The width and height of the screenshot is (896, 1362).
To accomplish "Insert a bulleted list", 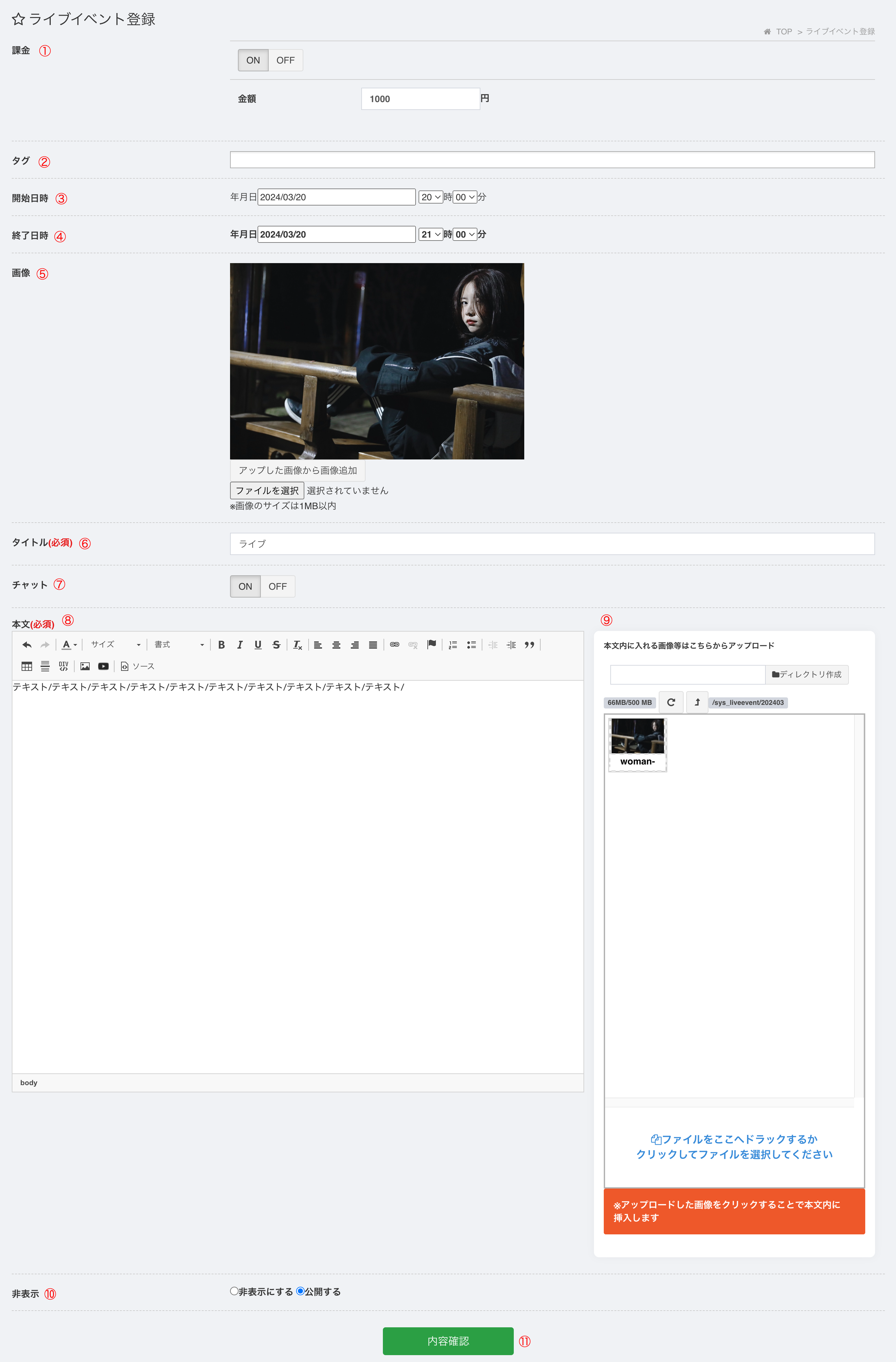I will [472, 645].
